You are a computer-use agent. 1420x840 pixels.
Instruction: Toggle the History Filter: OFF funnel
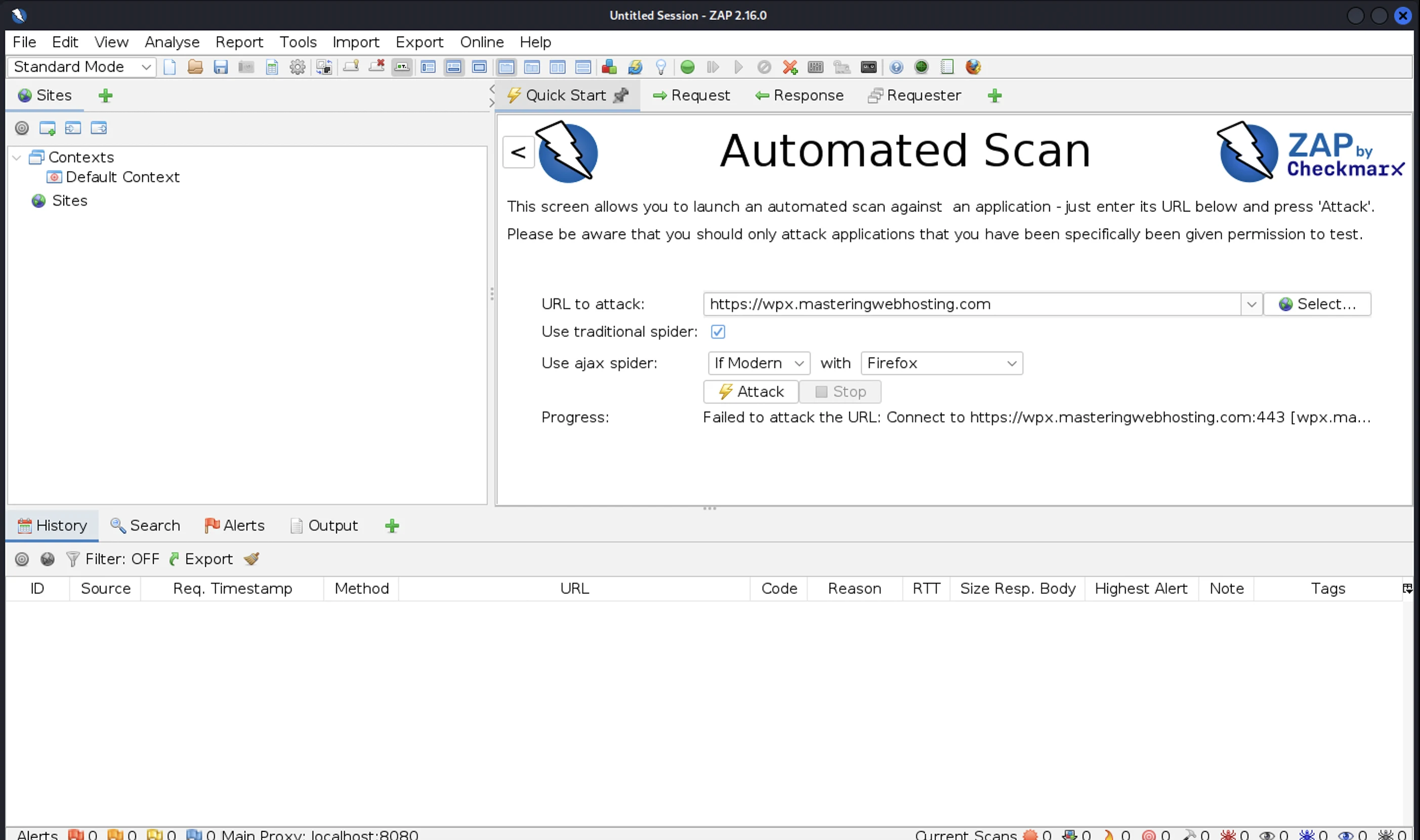click(x=72, y=559)
